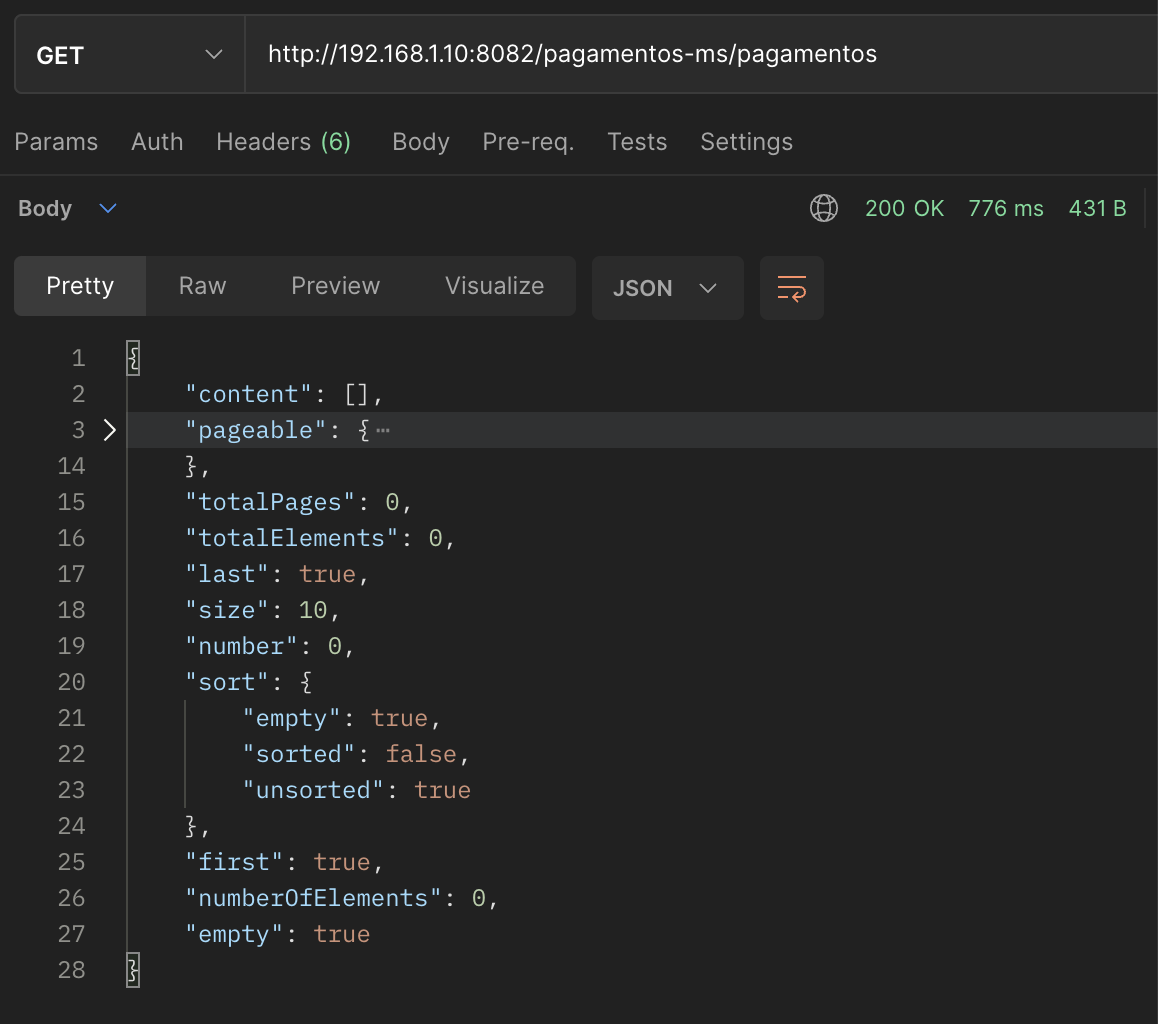
Task: Open the request Body tab
Action: click(x=421, y=142)
